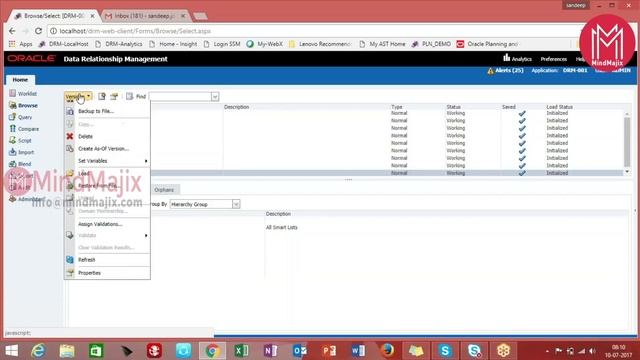
Task: Open Excel from the taskbar
Action: click(241, 351)
